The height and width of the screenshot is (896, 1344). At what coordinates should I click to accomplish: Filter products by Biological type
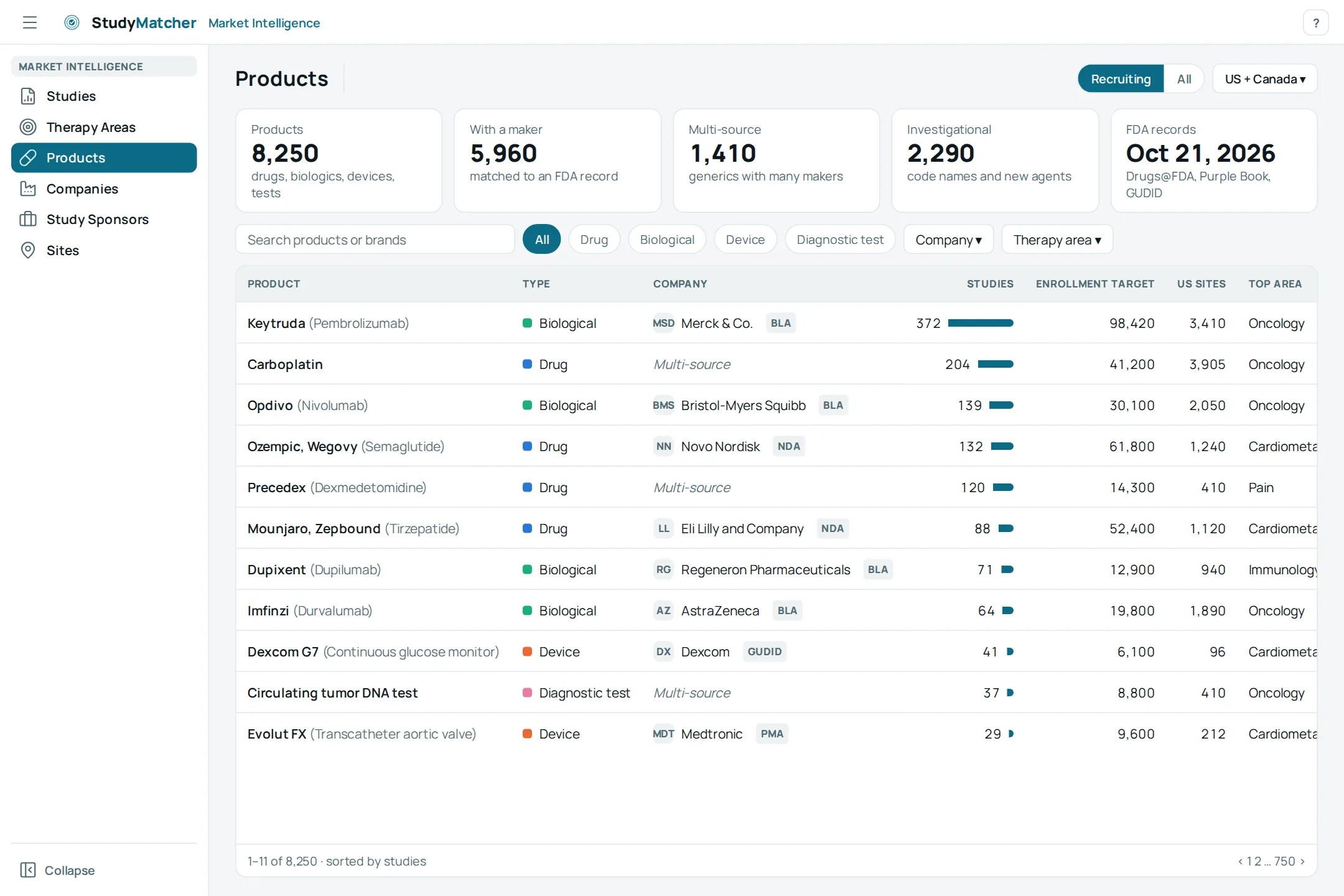click(x=667, y=240)
